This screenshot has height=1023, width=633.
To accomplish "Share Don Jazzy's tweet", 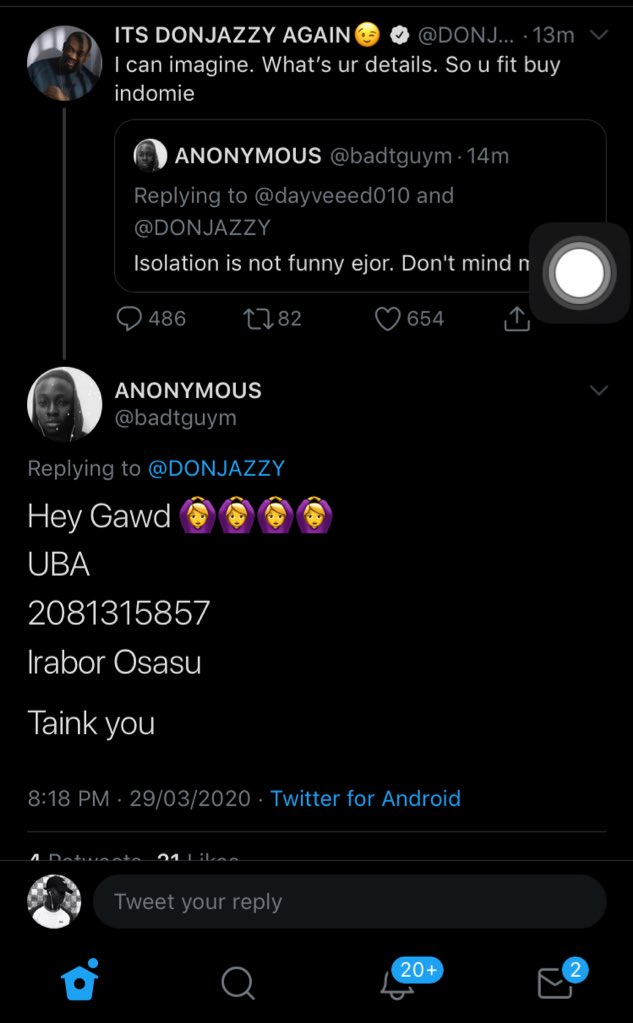I will pyautogui.click(x=516, y=319).
